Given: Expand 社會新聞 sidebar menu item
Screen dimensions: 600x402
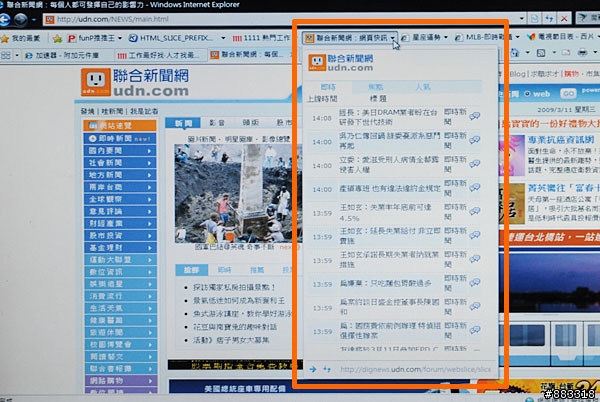Looking at the screenshot, I should click(120, 163).
